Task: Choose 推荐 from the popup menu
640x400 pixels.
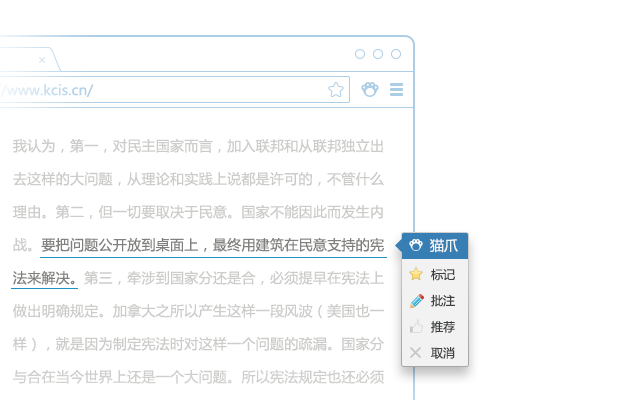Action: click(435, 327)
